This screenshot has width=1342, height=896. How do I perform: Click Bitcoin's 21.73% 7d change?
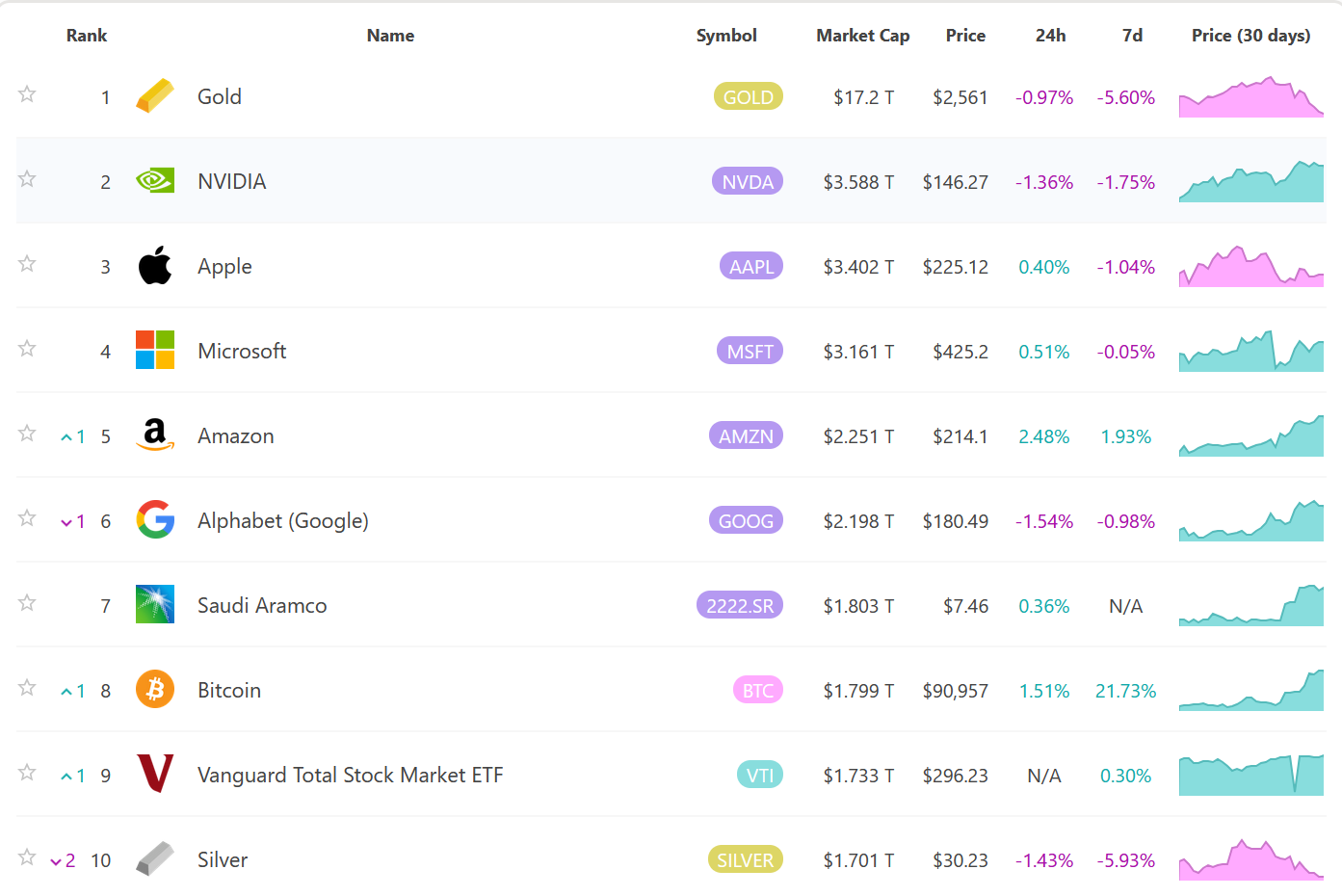click(1125, 691)
